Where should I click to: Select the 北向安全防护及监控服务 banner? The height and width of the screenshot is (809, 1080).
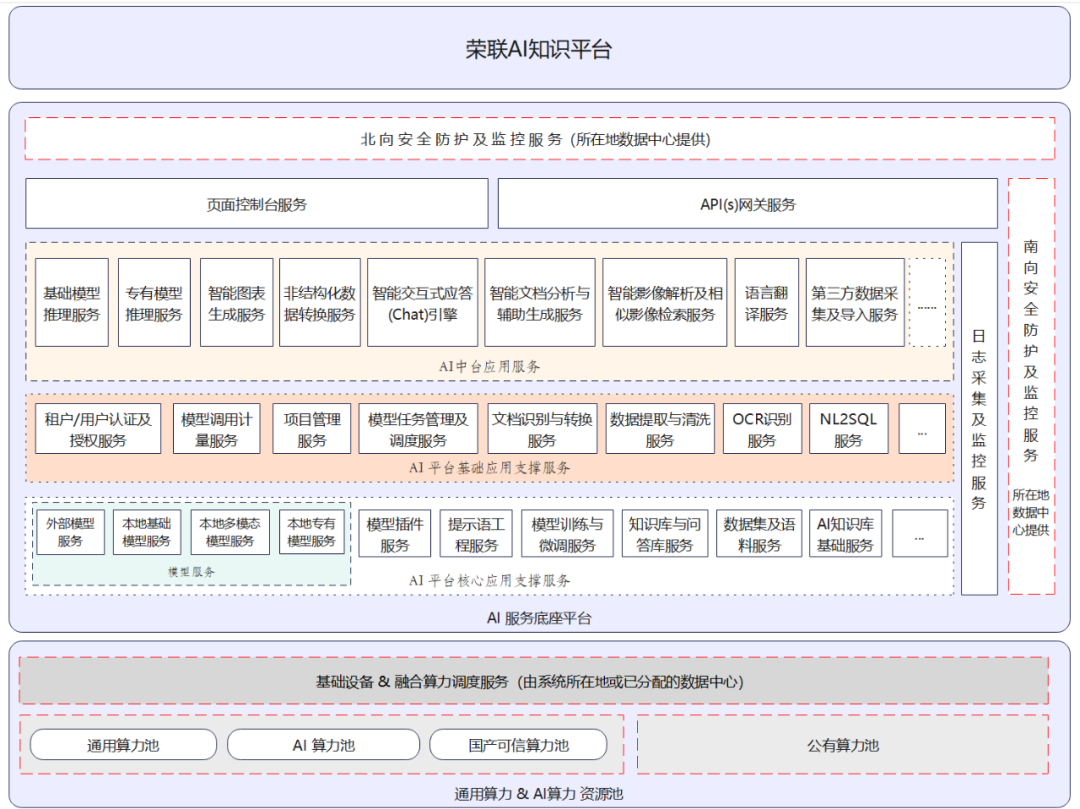click(x=539, y=139)
